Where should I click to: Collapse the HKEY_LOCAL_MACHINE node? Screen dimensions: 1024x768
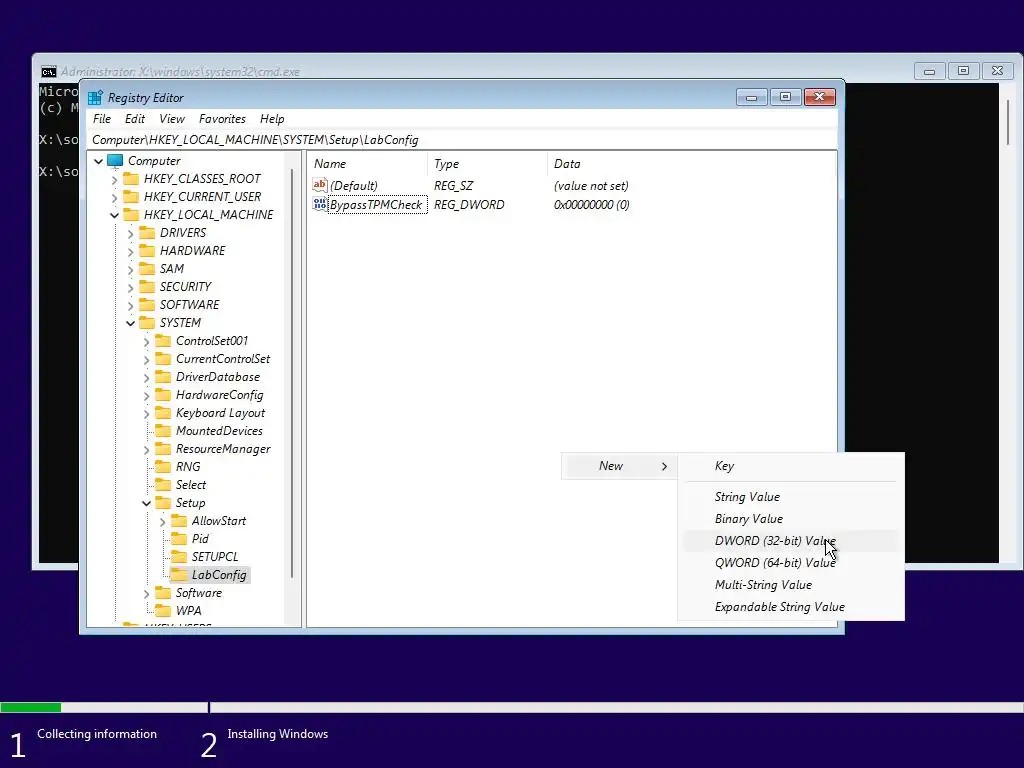coord(115,215)
